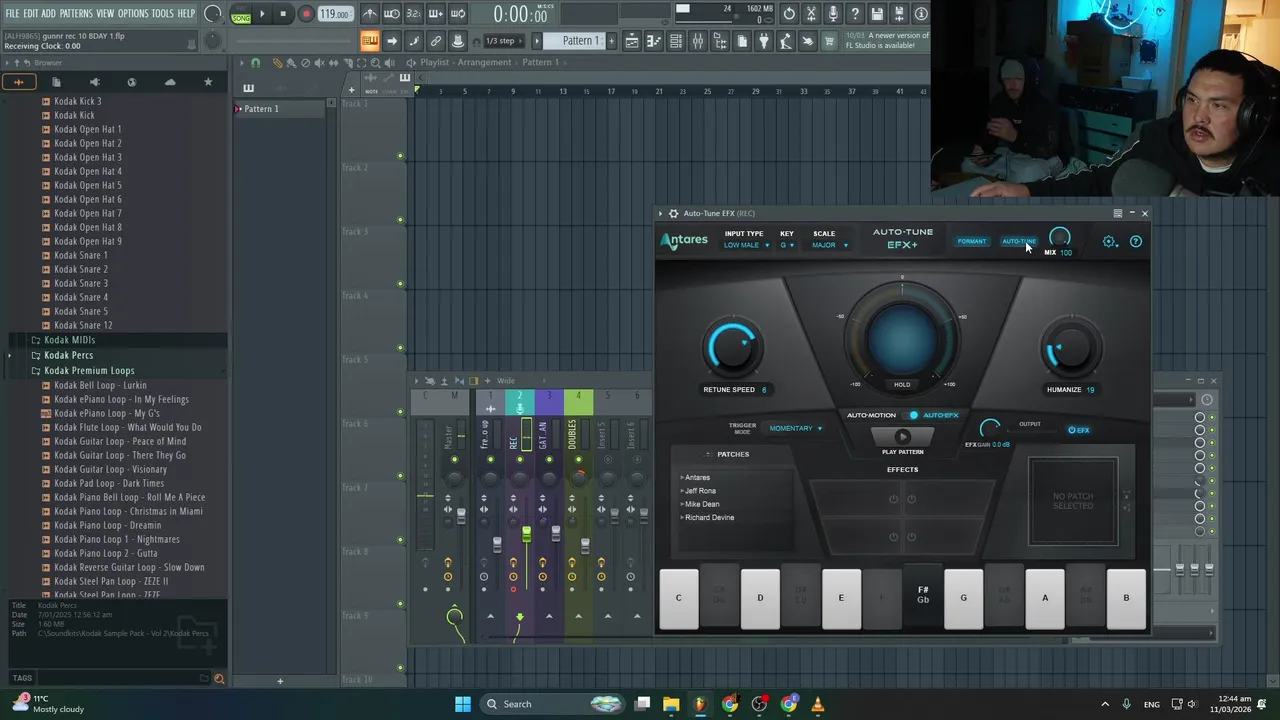Click the Mix knob
This screenshot has height=720, width=1280.
point(1059,238)
